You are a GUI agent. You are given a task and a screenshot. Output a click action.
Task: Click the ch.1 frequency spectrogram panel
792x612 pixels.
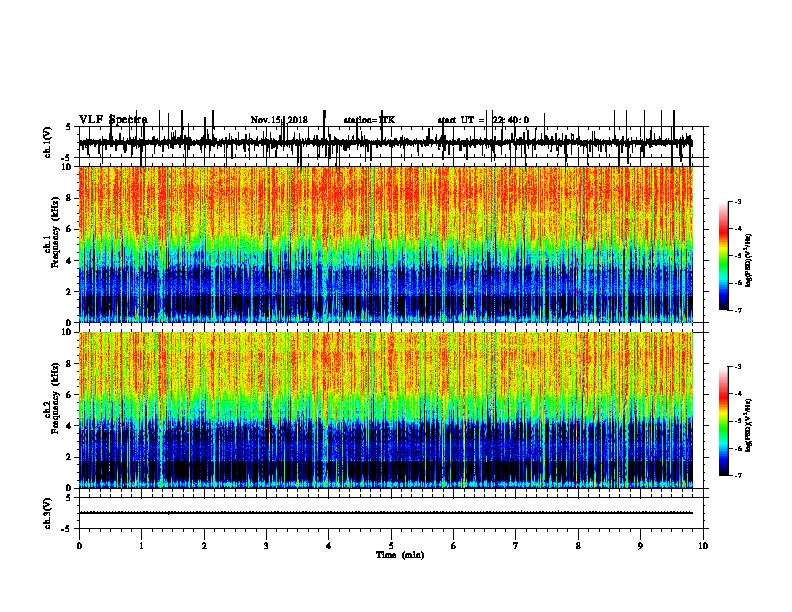pos(391,244)
